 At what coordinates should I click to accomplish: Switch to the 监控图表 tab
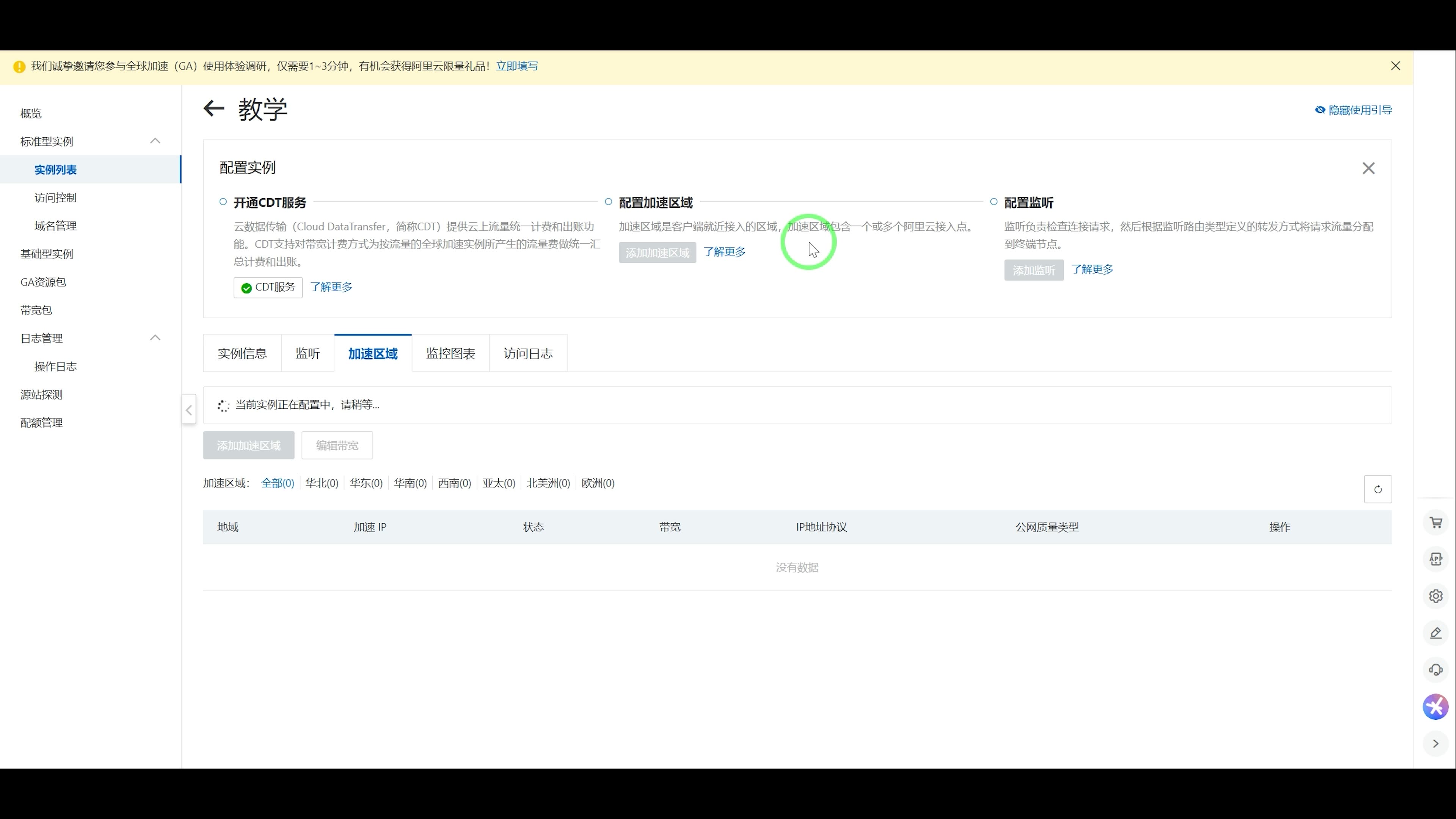[450, 353]
